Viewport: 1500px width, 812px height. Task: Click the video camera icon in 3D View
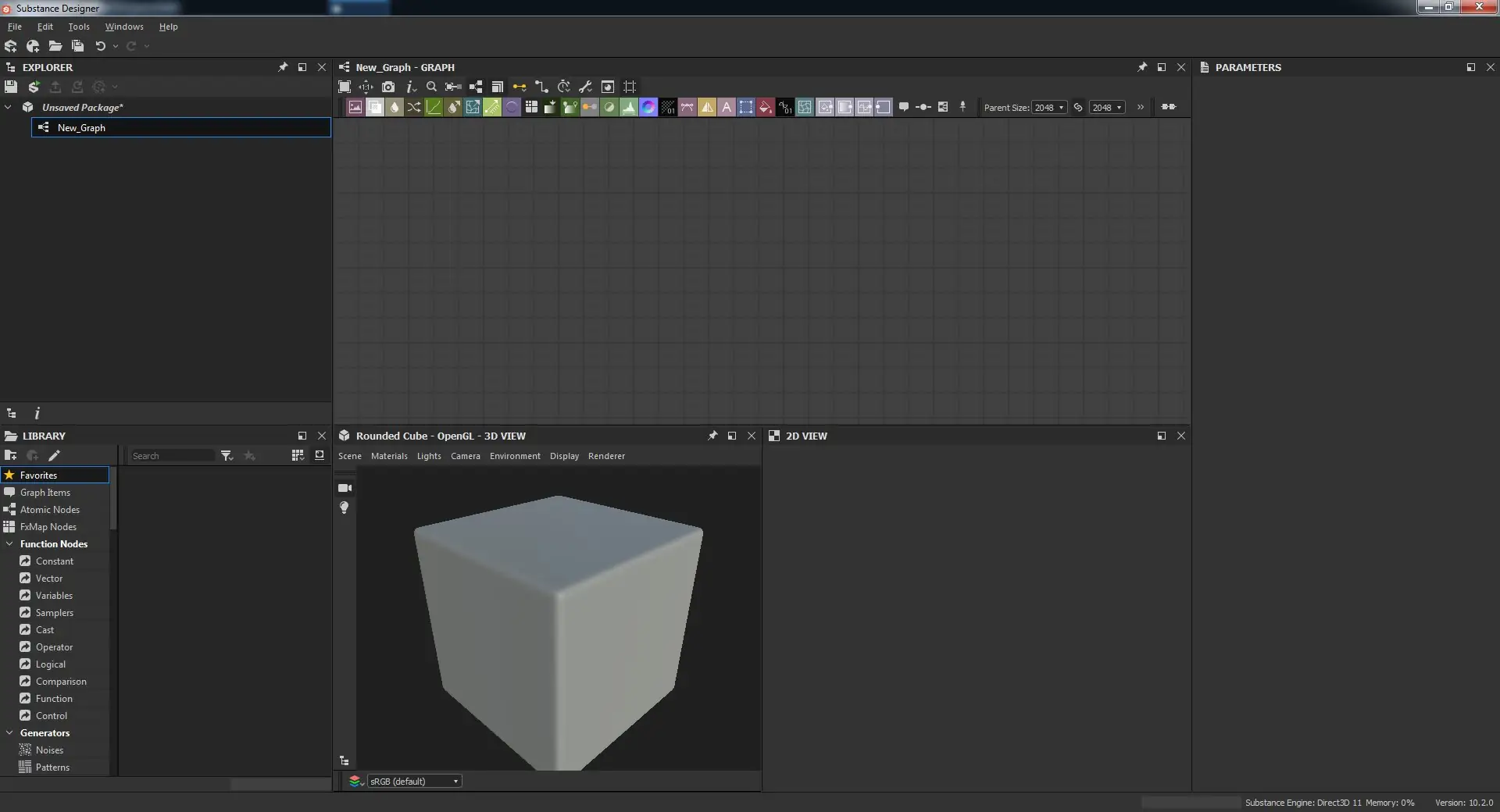pyautogui.click(x=345, y=488)
